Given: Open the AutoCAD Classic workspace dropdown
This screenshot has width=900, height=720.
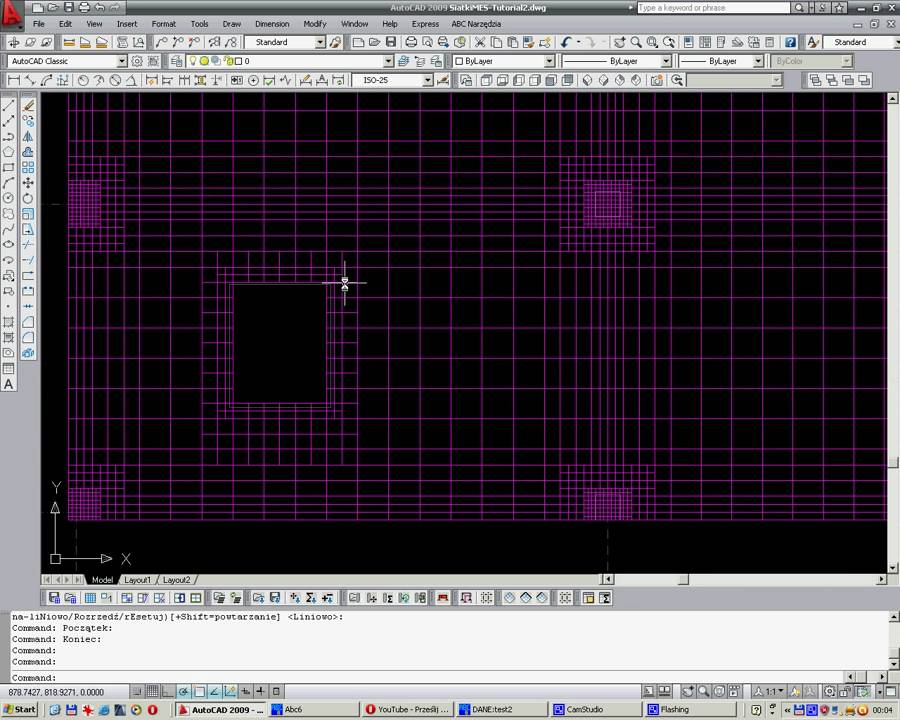Looking at the screenshot, I should pos(122,61).
